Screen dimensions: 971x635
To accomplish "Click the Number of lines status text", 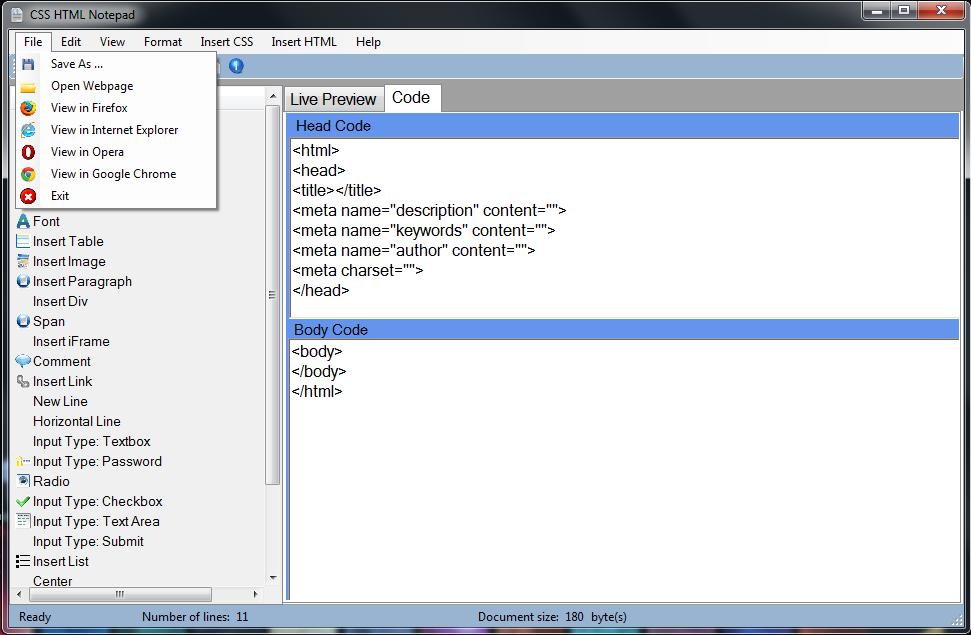I will [195, 617].
